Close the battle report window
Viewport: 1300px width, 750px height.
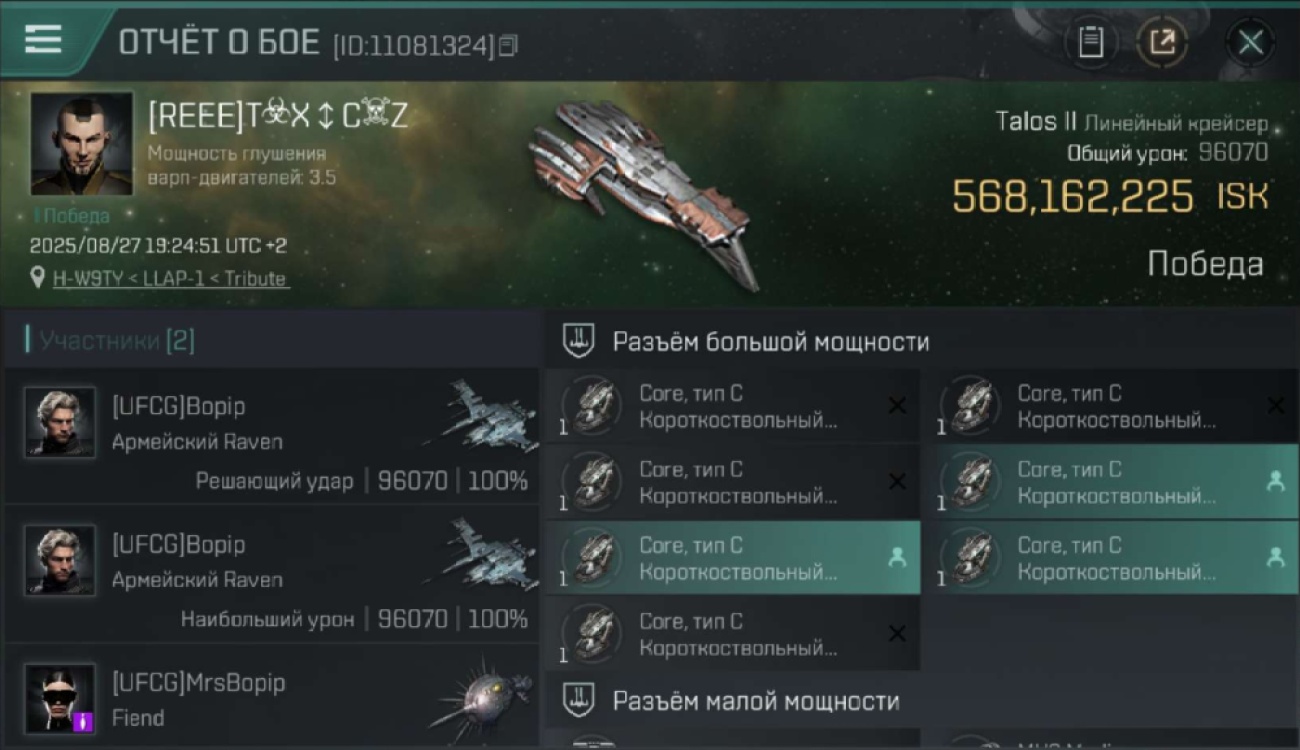tap(1250, 42)
